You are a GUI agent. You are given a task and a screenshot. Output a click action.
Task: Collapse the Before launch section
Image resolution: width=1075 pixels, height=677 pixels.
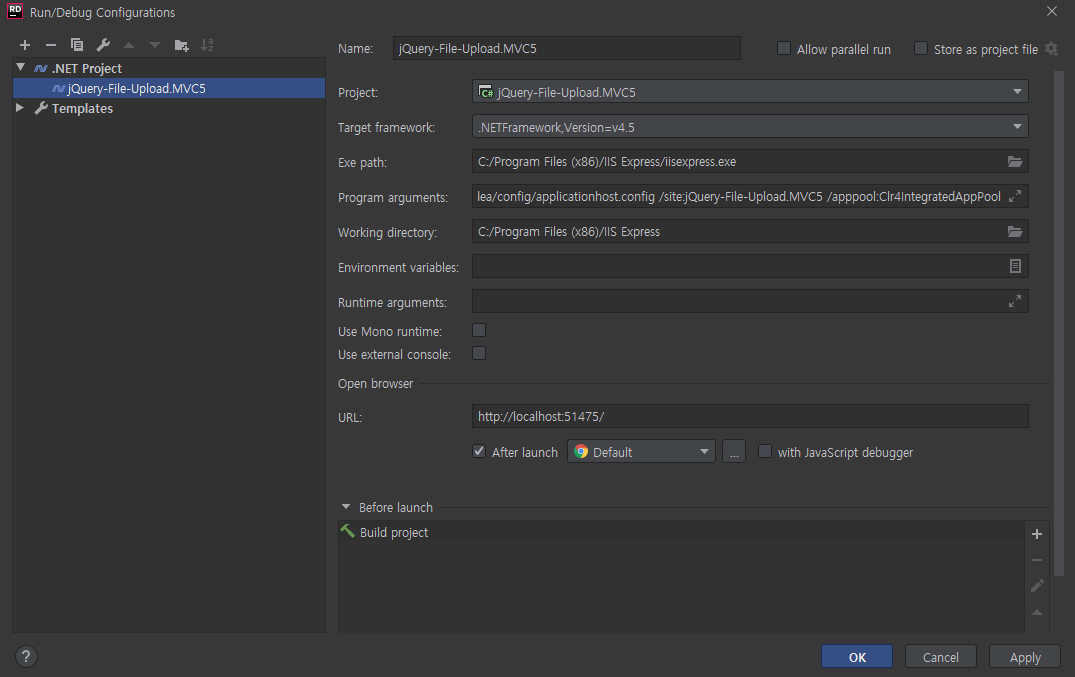coord(346,507)
